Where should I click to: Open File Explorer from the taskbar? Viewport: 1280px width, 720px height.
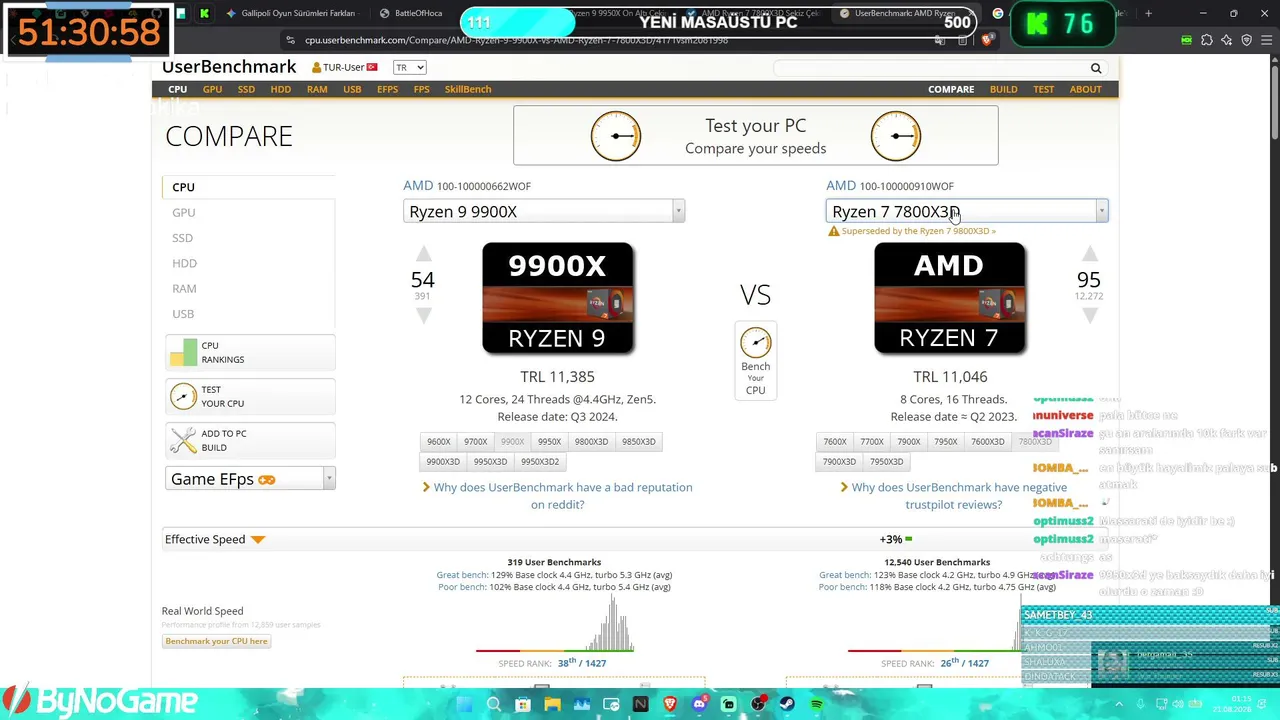[552, 705]
